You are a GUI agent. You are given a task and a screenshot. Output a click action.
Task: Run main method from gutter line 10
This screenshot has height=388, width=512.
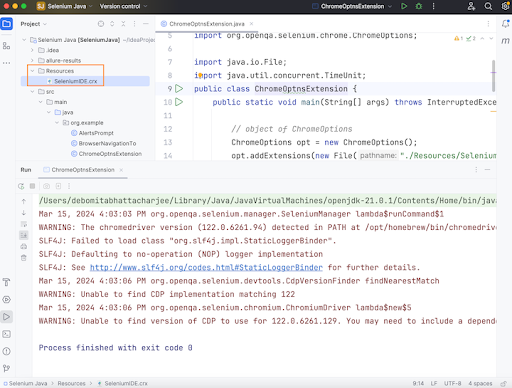(x=179, y=102)
